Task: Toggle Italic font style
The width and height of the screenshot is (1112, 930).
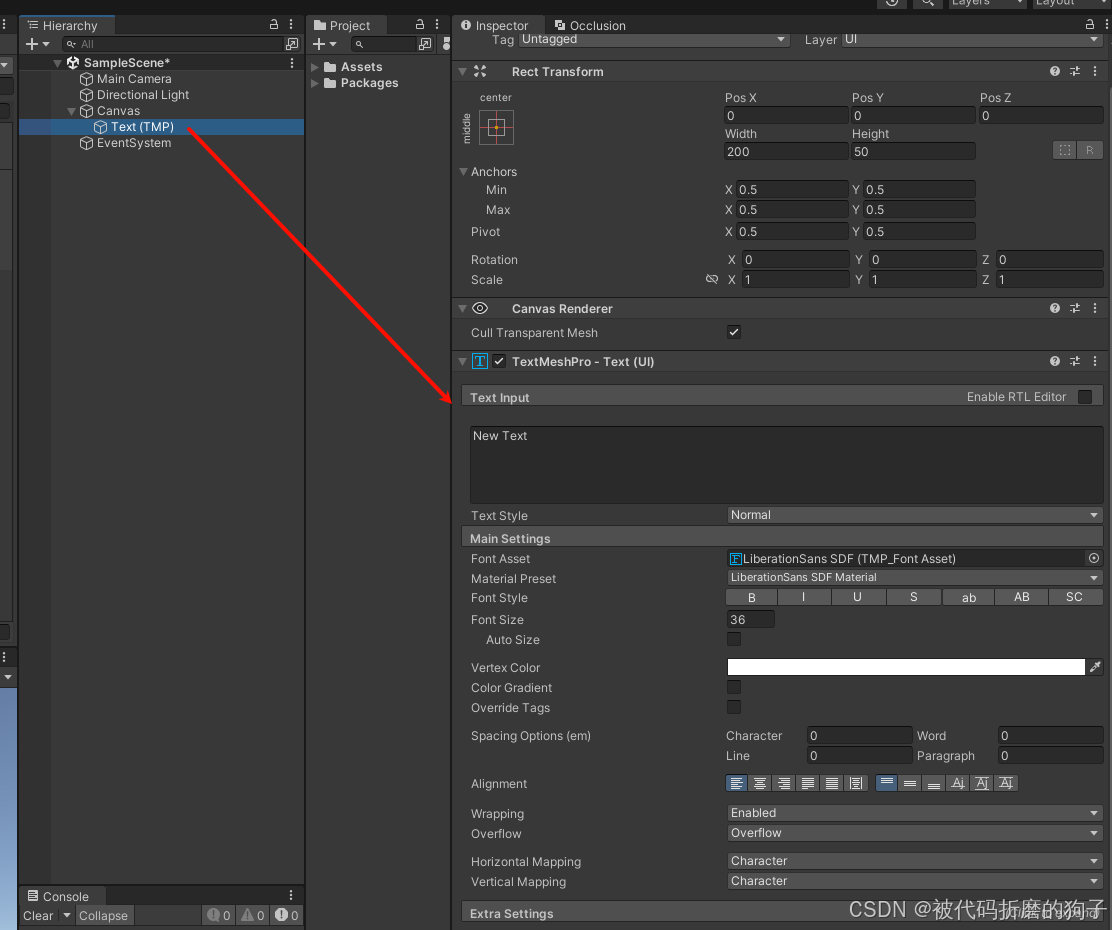Action: coord(804,597)
